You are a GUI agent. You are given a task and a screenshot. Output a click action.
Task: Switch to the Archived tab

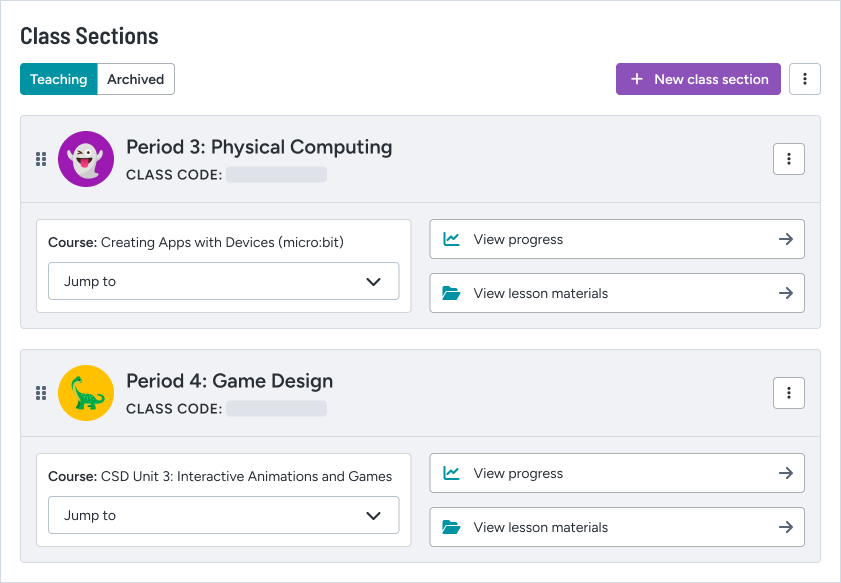(x=136, y=79)
